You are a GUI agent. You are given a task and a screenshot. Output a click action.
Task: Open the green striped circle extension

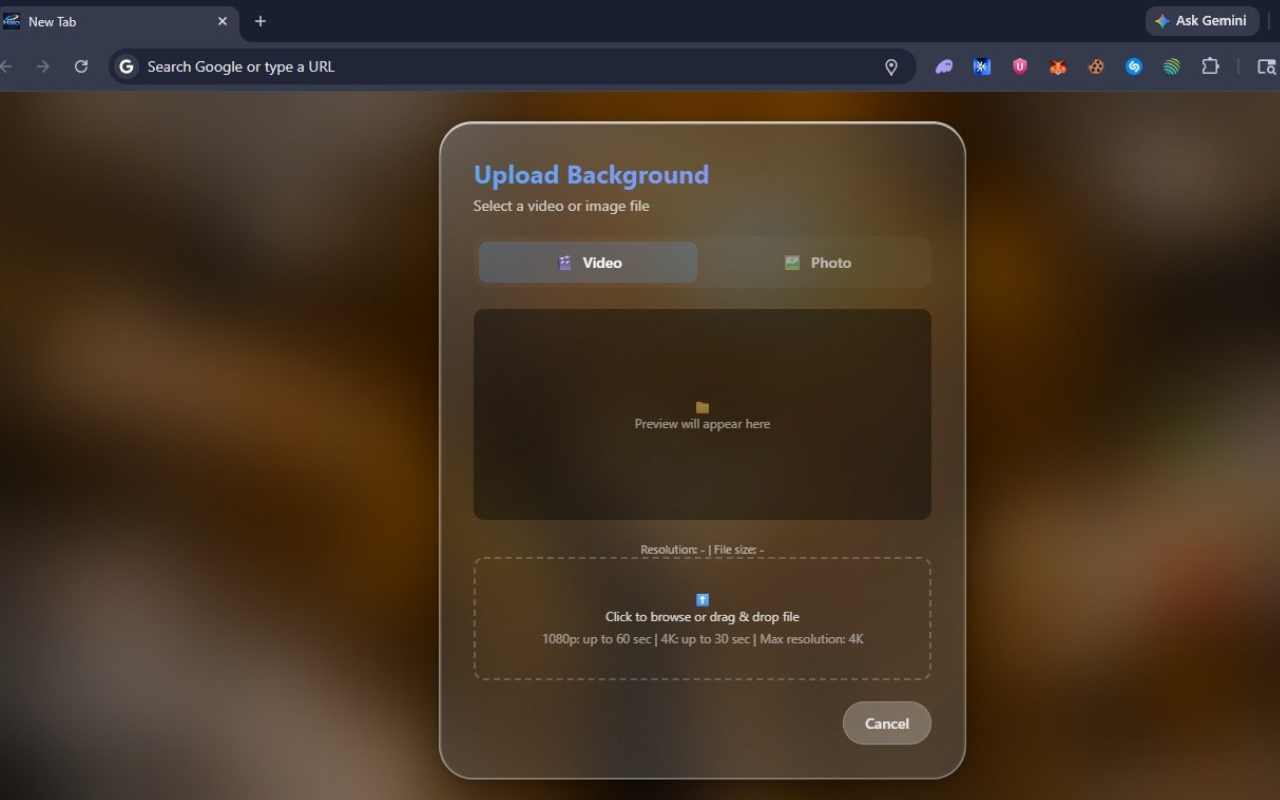(1172, 67)
